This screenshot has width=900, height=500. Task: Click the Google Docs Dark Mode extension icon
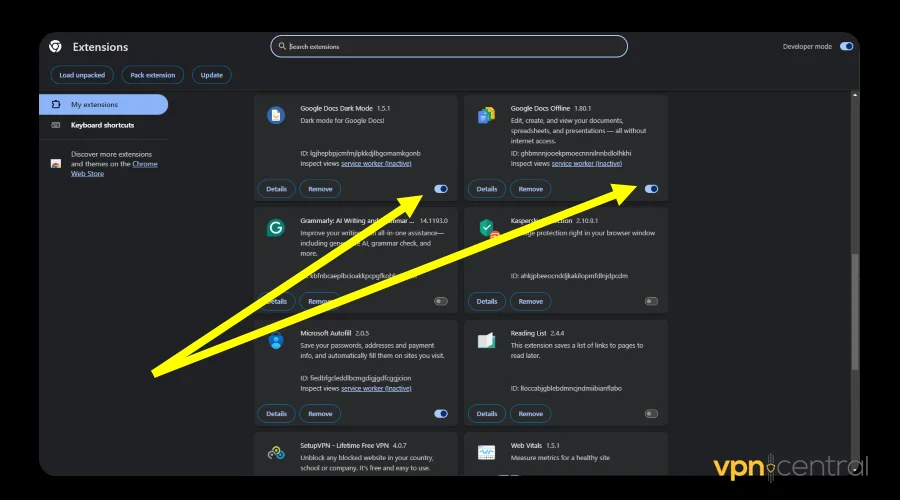[276, 115]
